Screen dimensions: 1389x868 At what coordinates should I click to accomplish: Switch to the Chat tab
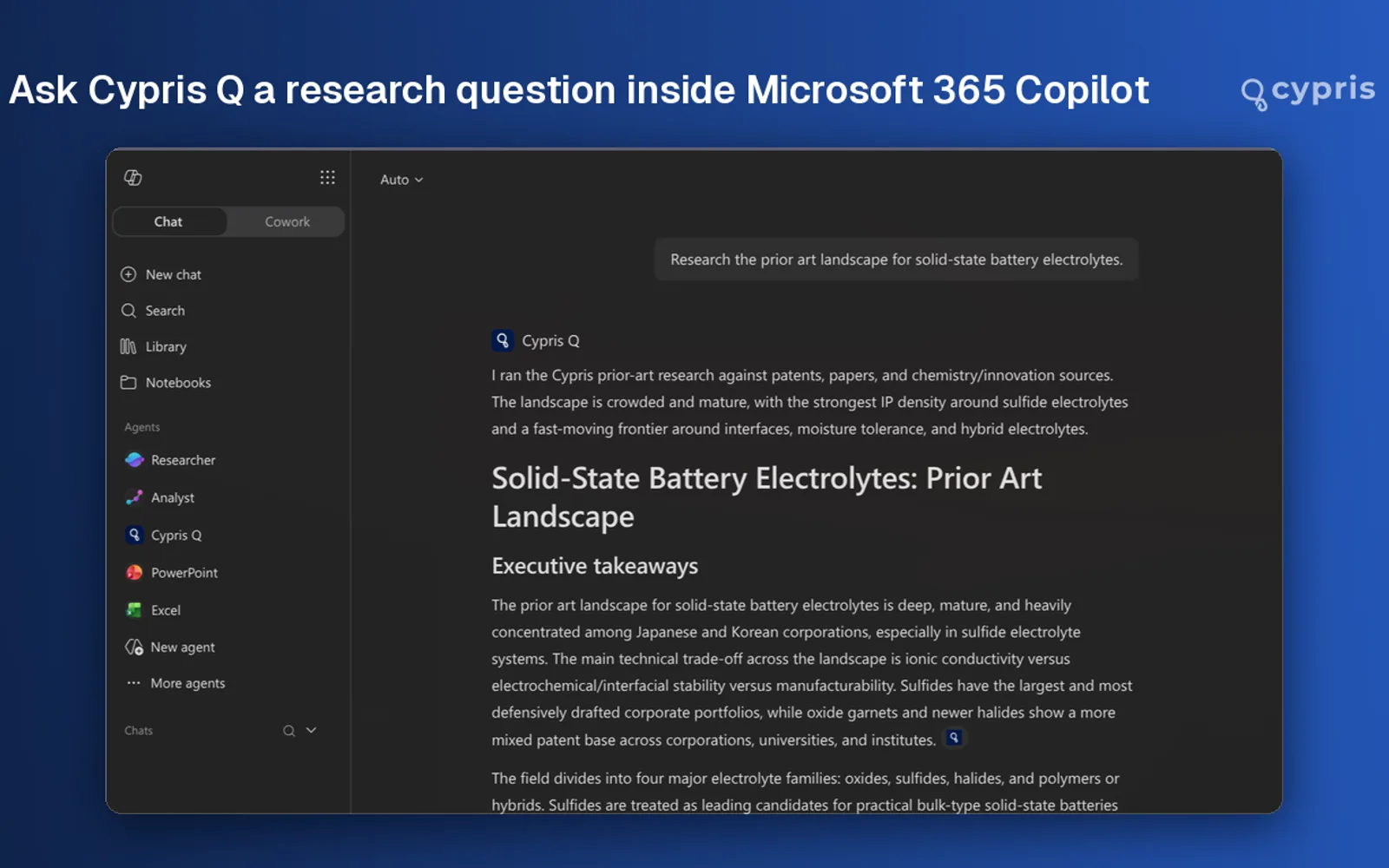point(169,221)
